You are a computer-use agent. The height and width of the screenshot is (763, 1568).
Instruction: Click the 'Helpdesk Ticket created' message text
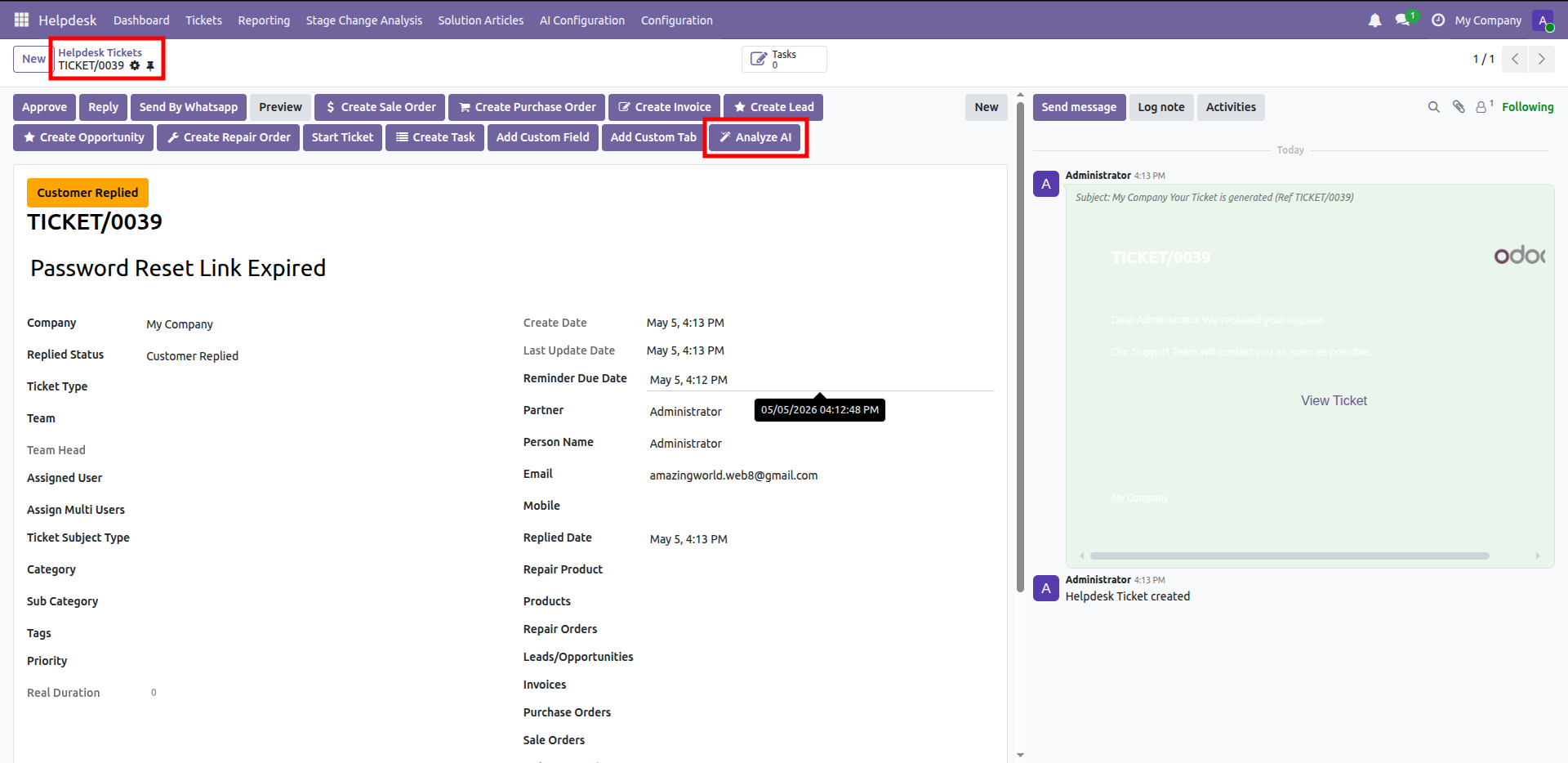(1127, 596)
